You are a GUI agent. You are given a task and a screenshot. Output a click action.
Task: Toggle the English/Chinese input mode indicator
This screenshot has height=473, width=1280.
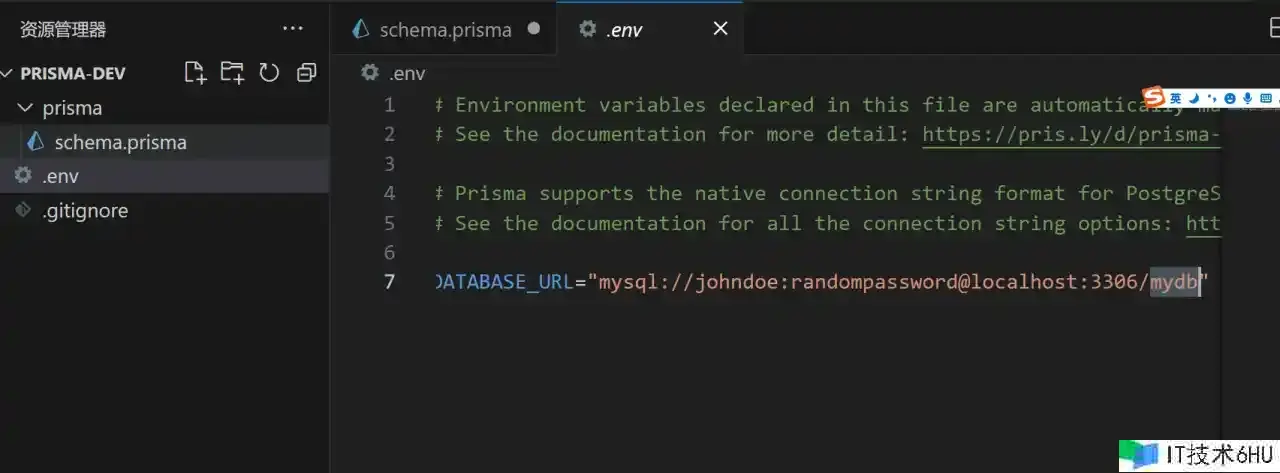pos(1176,98)
